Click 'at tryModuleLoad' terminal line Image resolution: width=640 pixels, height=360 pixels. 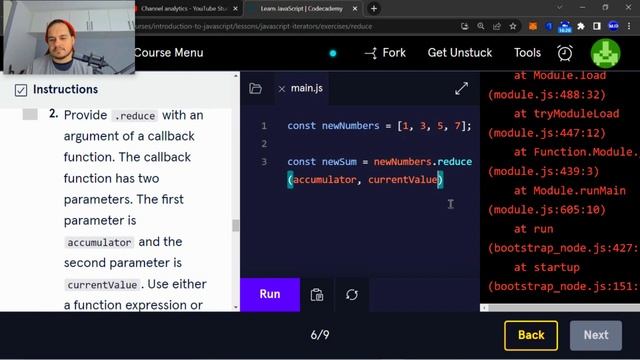[567, 113]
